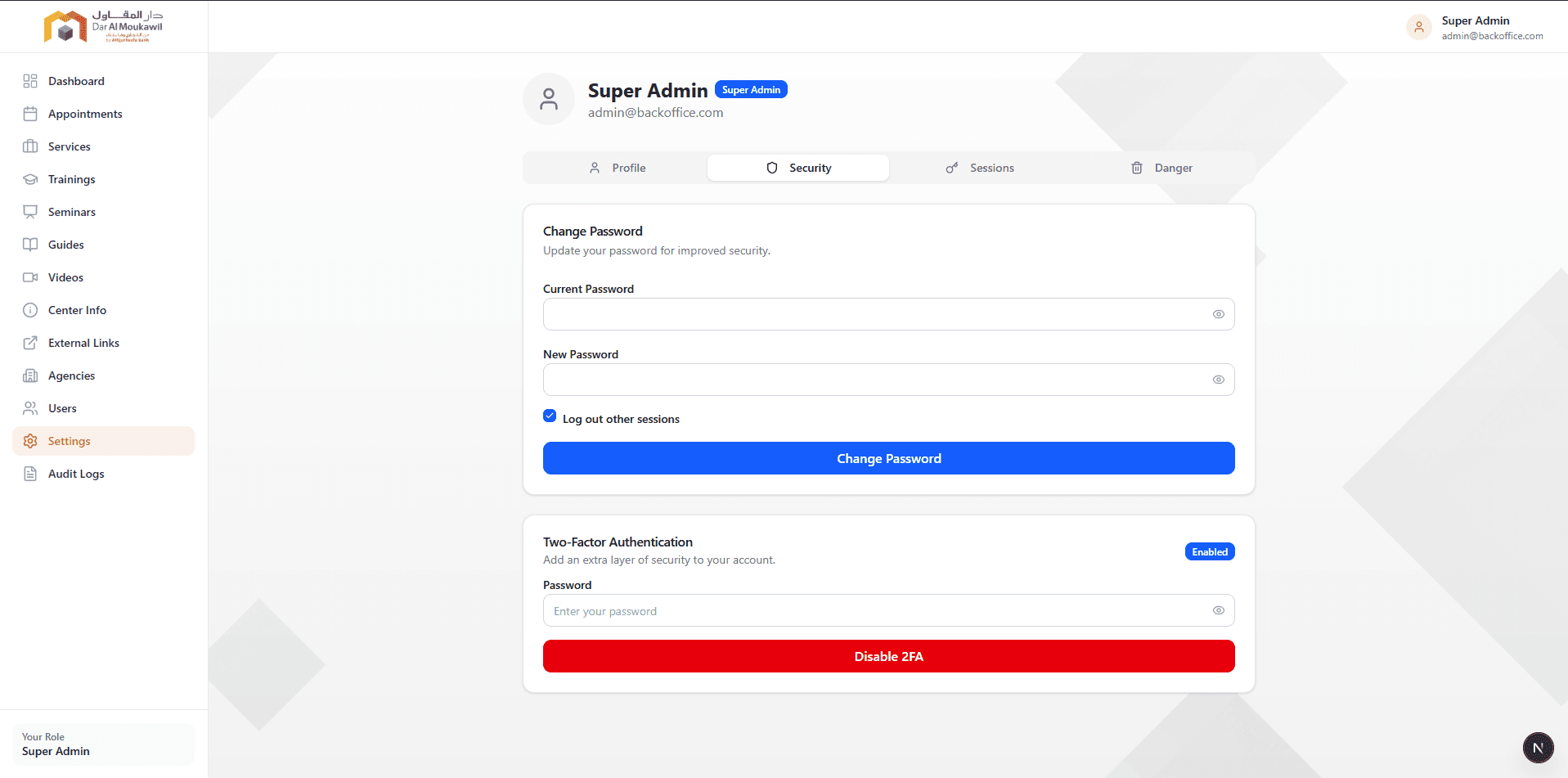Screen dimensions: 1568x778
Task: Click the shield icon in the Security tab
Action: [x=772, y=168]
